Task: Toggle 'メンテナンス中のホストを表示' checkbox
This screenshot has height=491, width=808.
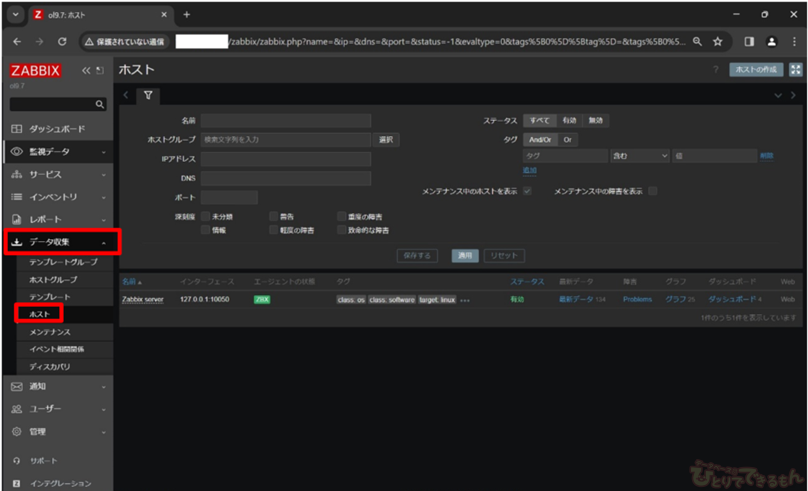Action: click(527, 190)
